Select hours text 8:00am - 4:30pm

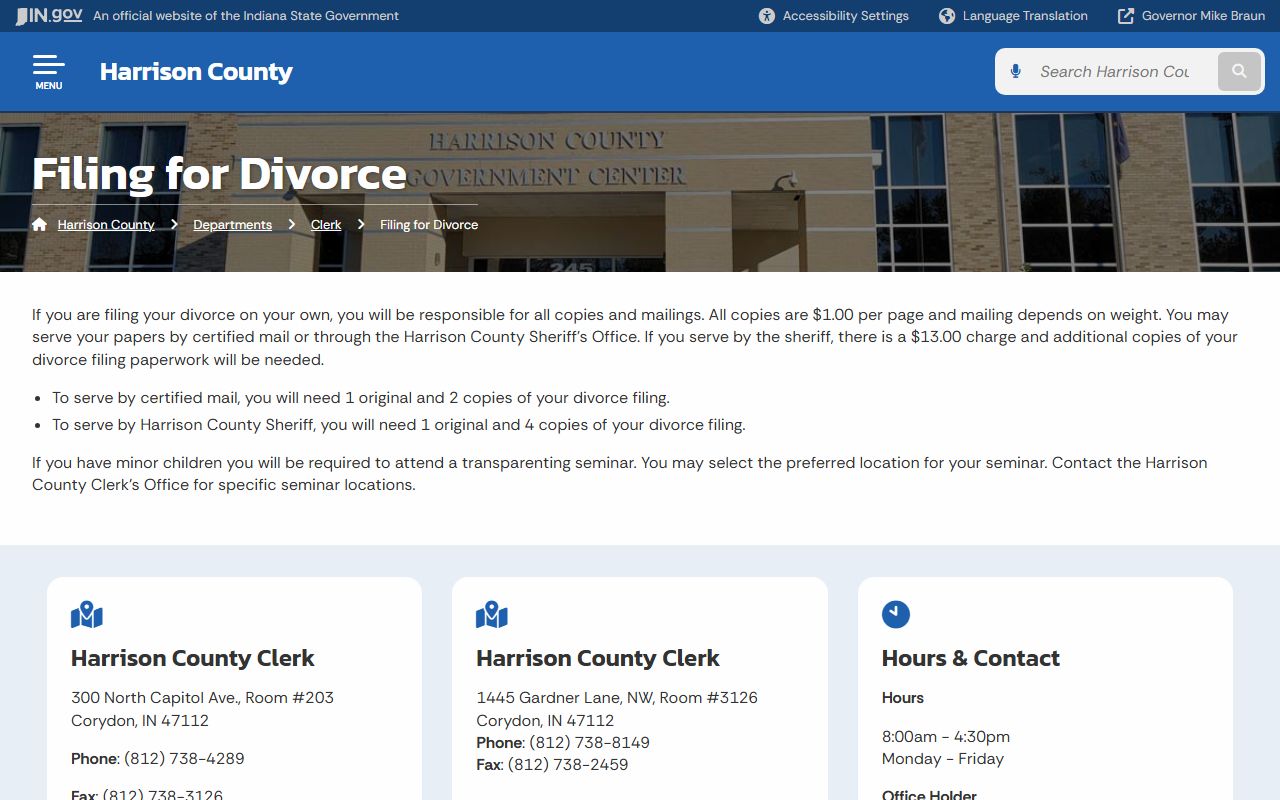pos(946,737)
